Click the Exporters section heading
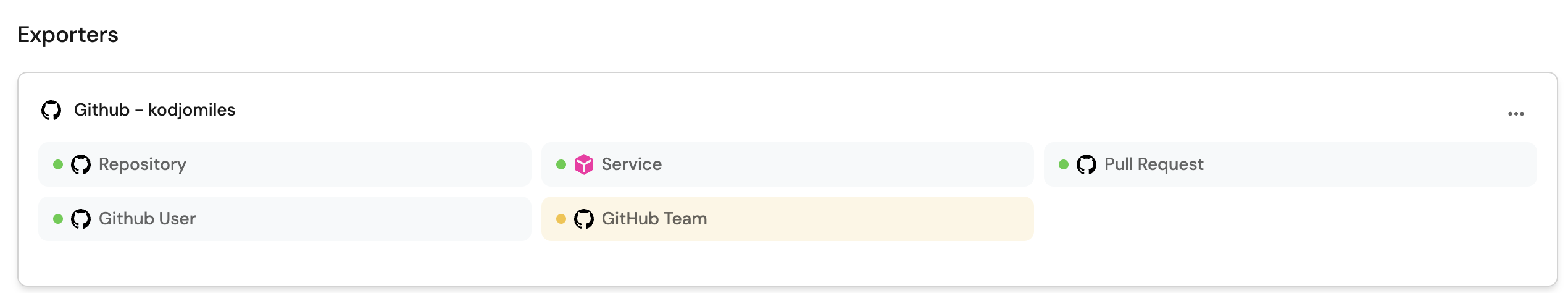 coord(68,35)
